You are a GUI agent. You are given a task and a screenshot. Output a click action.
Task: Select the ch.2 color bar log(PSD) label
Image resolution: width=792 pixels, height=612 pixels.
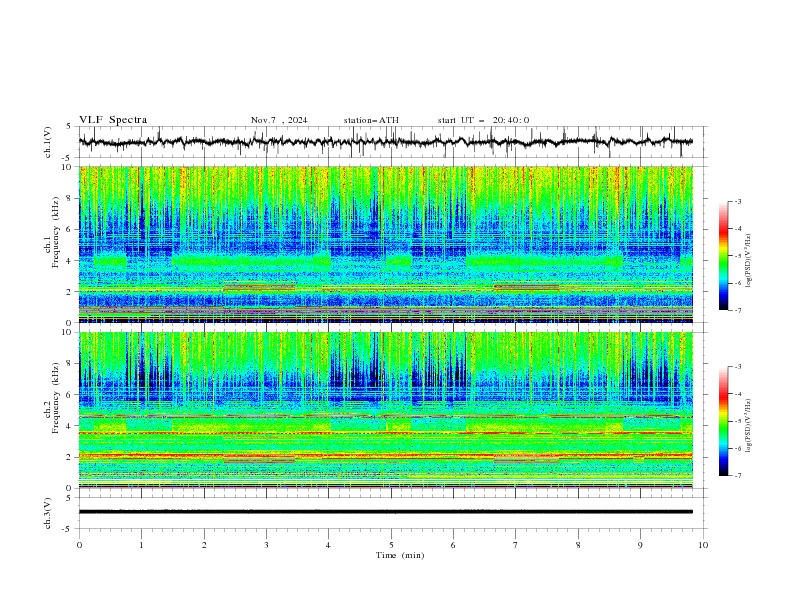pyautogui.click(x=749, y=426)
